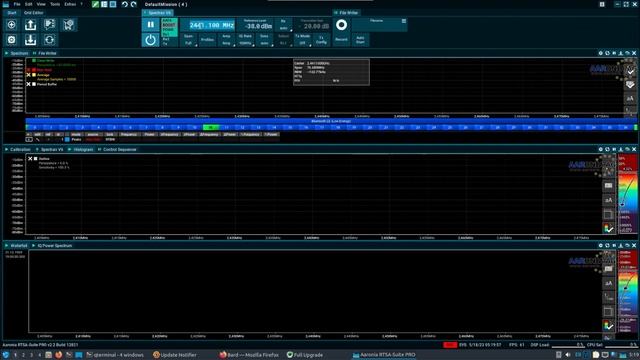Image resolution: width=640 pixels, height=360 pixels.
Task: Click the export upload arrow icon
Action: click(30, 25)
